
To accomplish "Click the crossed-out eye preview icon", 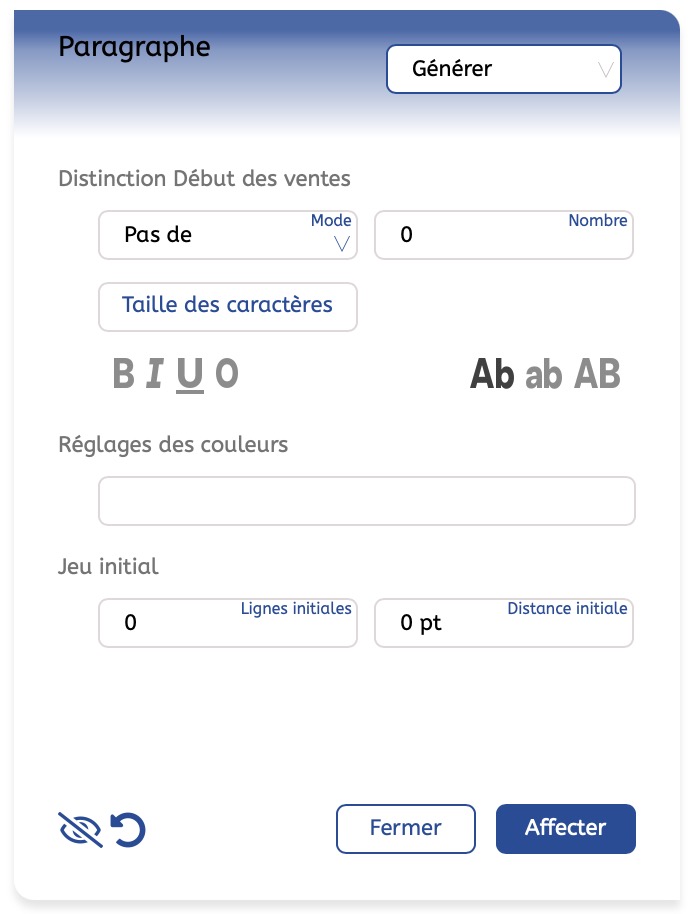I will pyautogui.click(x=80, y=829).
